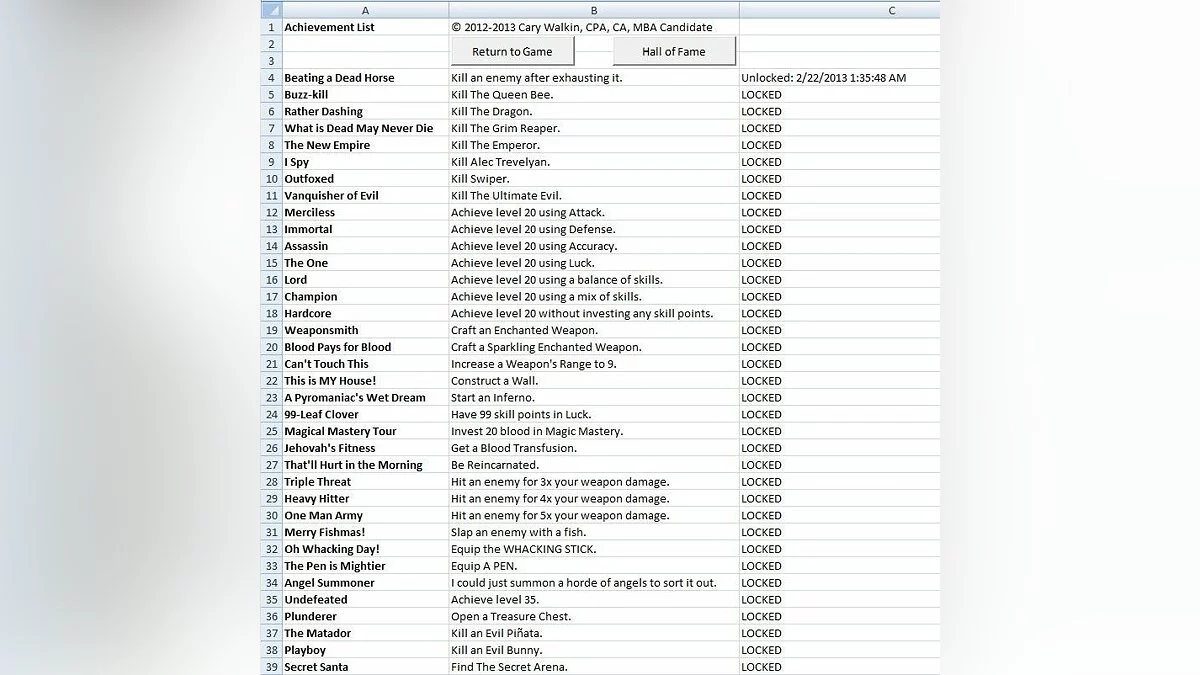Select the Plunderer achievement cell
Viewport: 1200px width, 675px height.
pos(365,617)
